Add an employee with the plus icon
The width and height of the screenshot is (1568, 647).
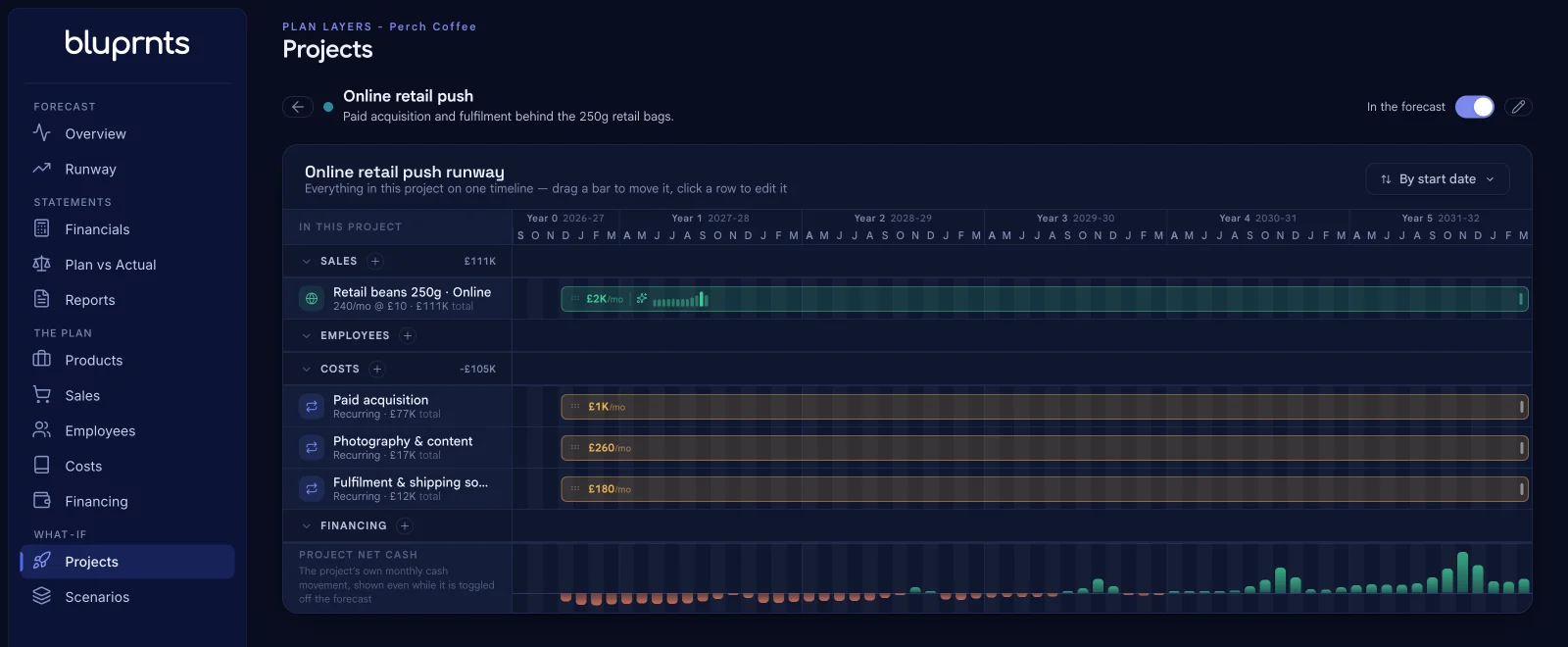[408, 335]
